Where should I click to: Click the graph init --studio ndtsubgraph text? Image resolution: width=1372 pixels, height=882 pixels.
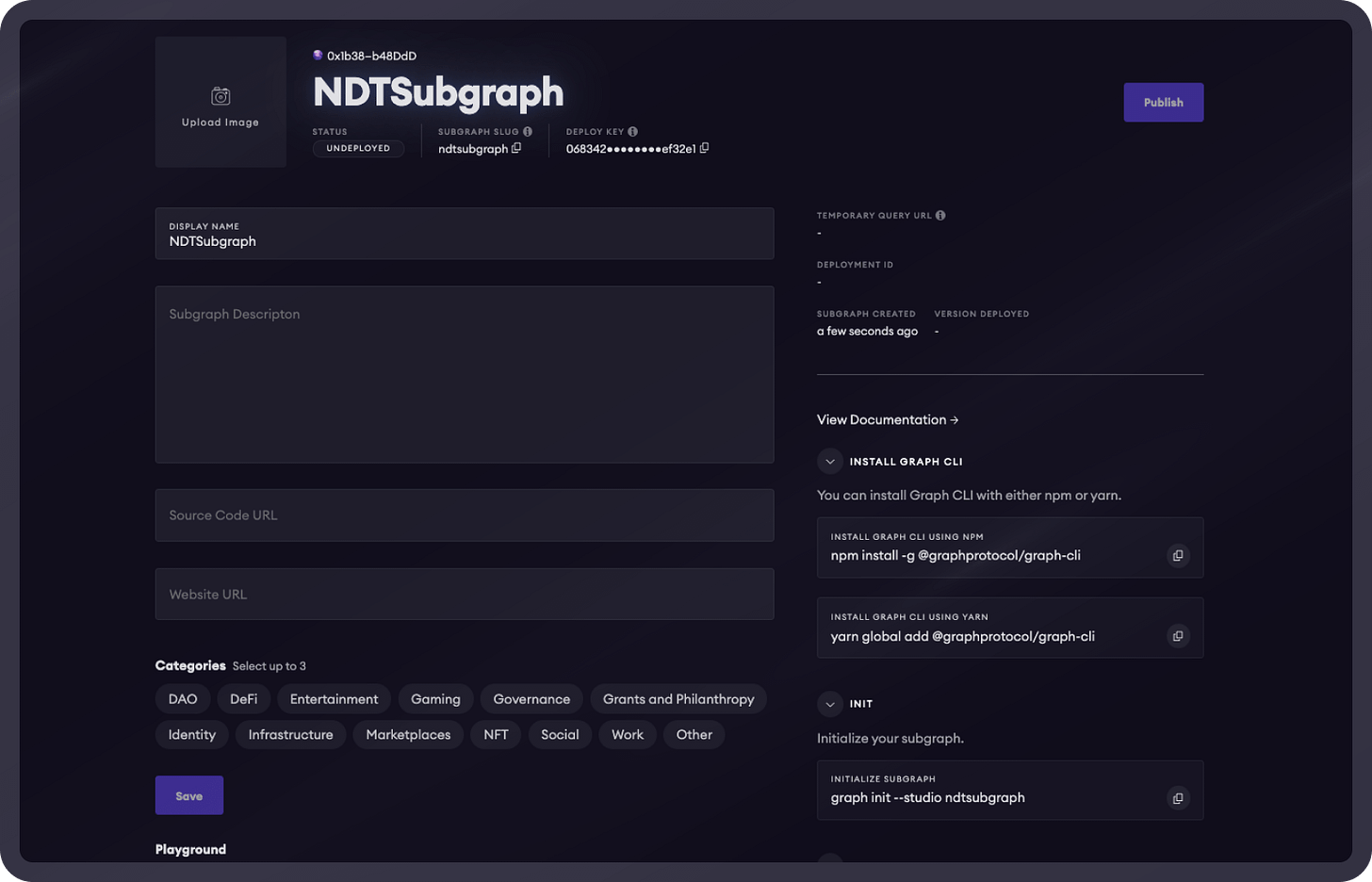tap(927, 797)
